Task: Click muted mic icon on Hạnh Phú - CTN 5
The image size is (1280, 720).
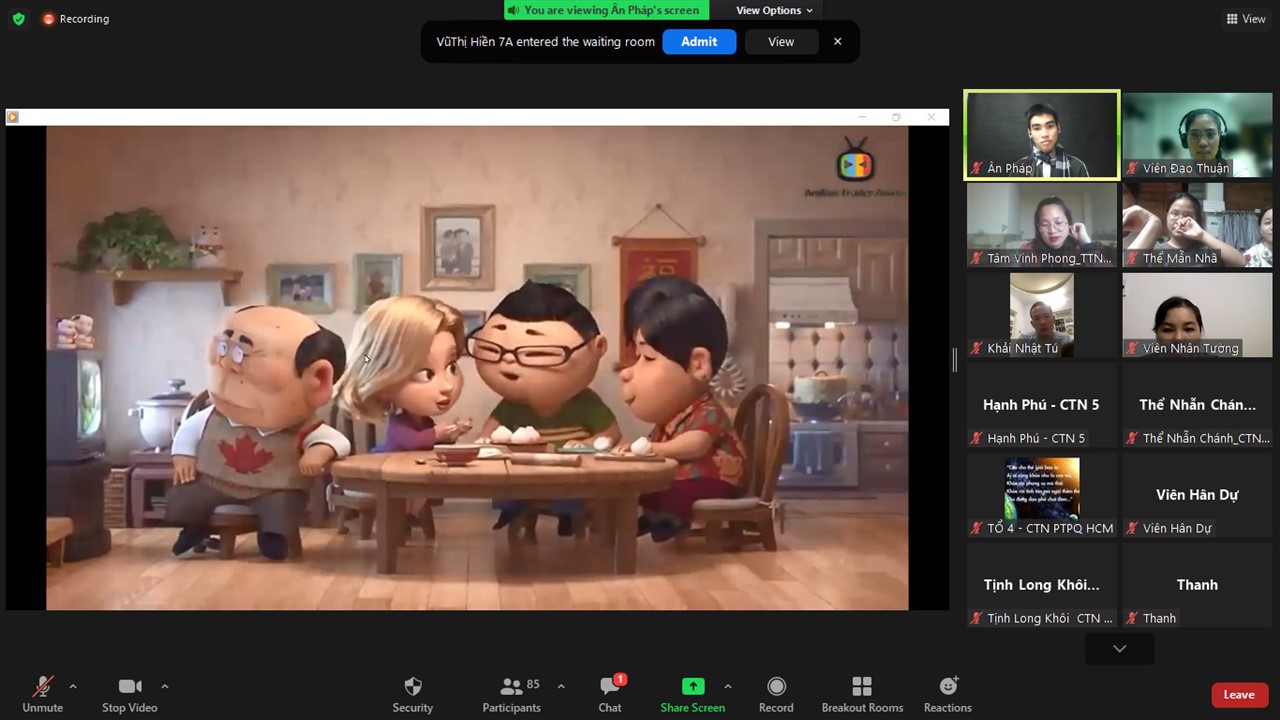Action: (977, 438)
